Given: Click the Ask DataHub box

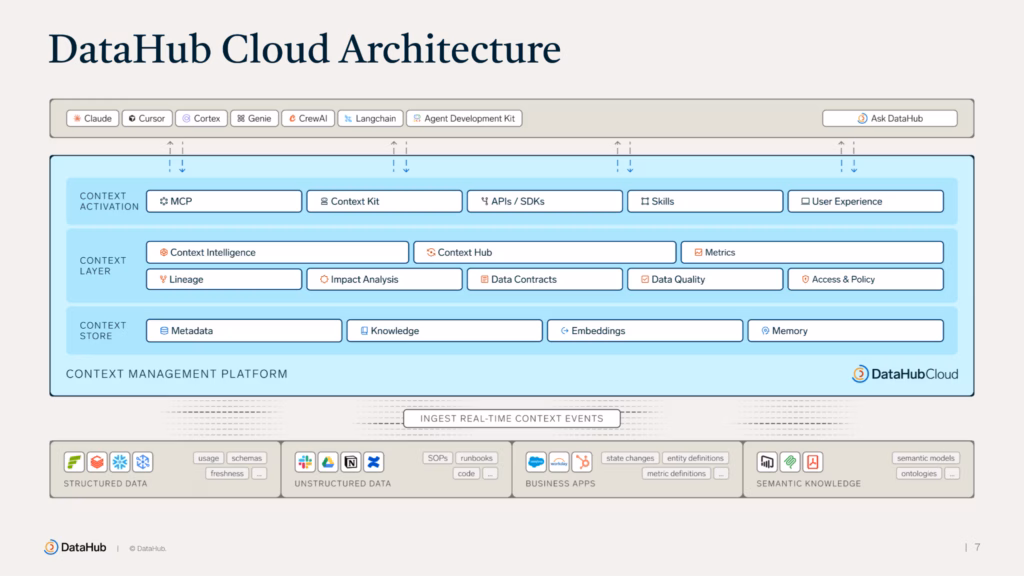Looking at the screenshot, I should point(889,118).
